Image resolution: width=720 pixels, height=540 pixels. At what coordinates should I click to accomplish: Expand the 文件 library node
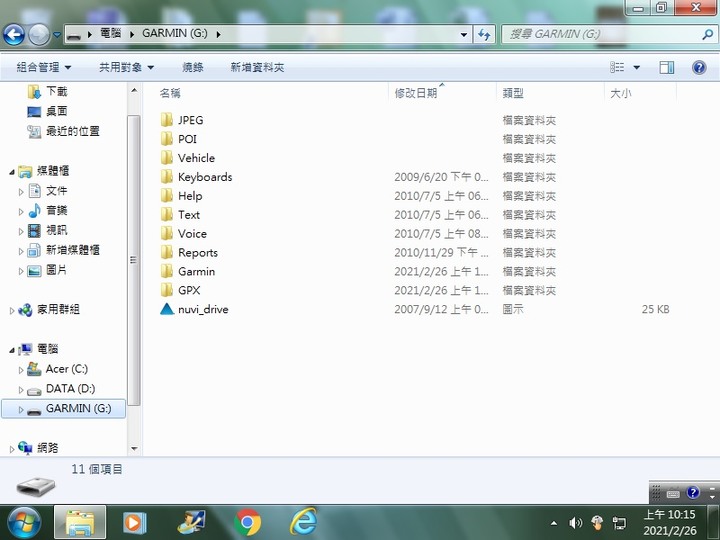(x=21, y=191)
